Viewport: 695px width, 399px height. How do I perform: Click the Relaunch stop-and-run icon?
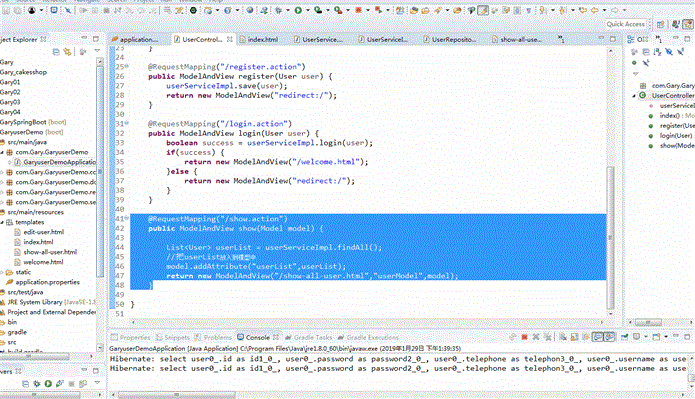tap(378, 10)
